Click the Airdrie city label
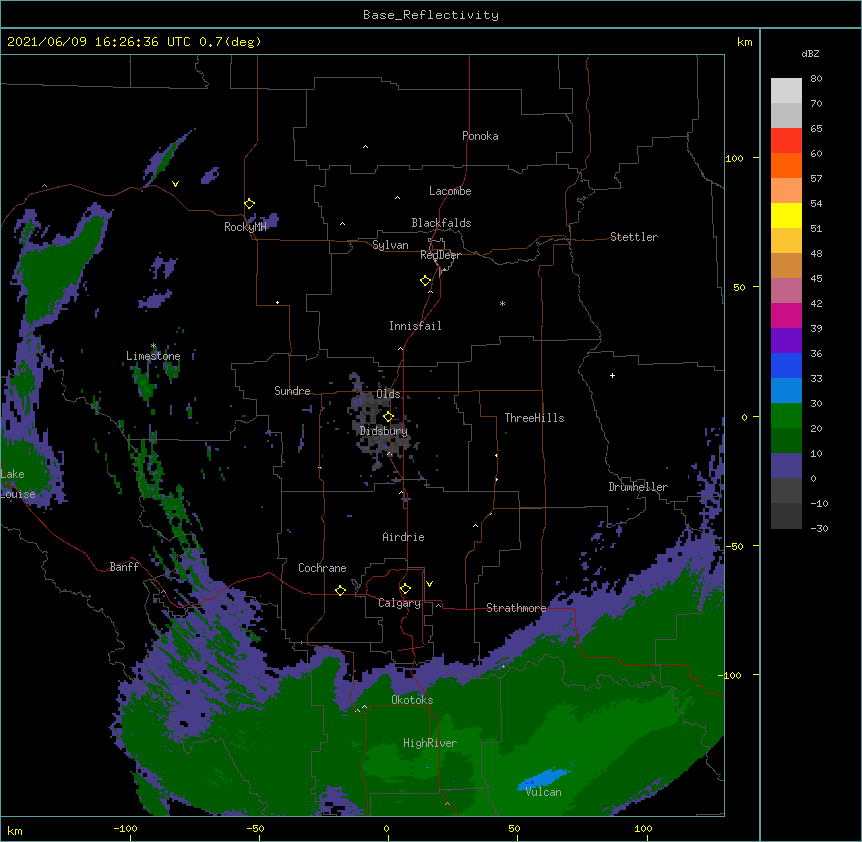This screenshot has width=862, height=842. (x=404, y=537)
